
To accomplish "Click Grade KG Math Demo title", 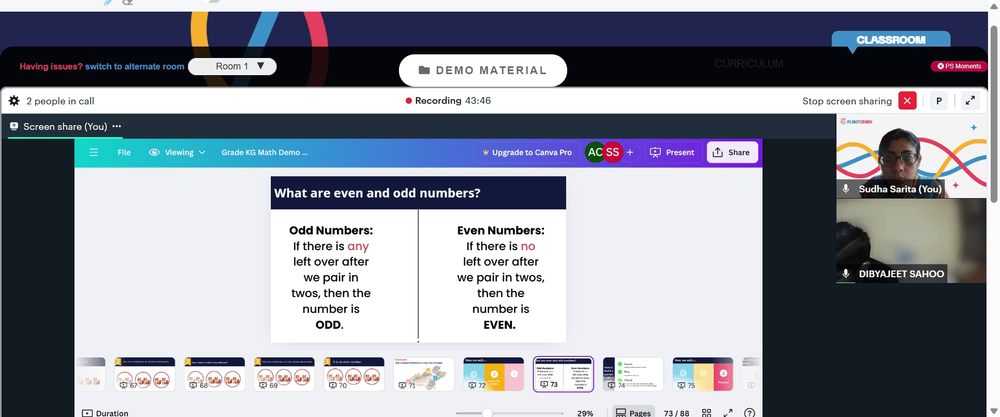I will pyautogui.click(x=264, y=152).
